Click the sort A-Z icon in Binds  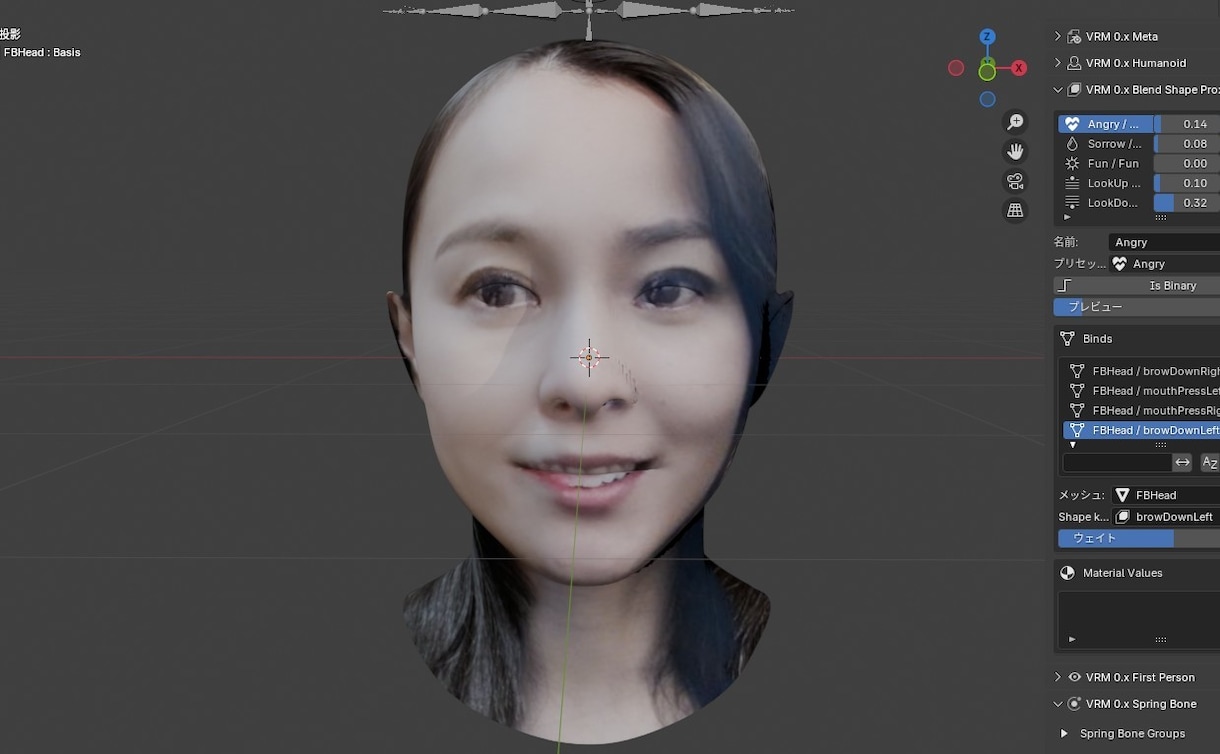(1209, 463)
